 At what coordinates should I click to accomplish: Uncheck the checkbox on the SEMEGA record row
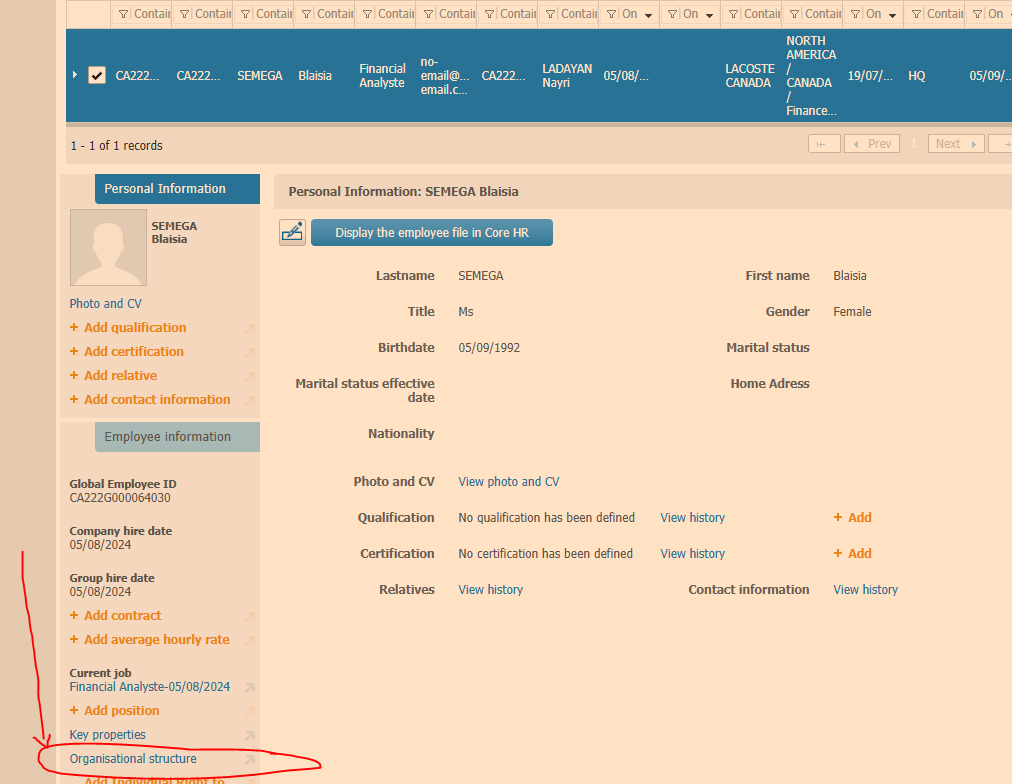[96, 74]
